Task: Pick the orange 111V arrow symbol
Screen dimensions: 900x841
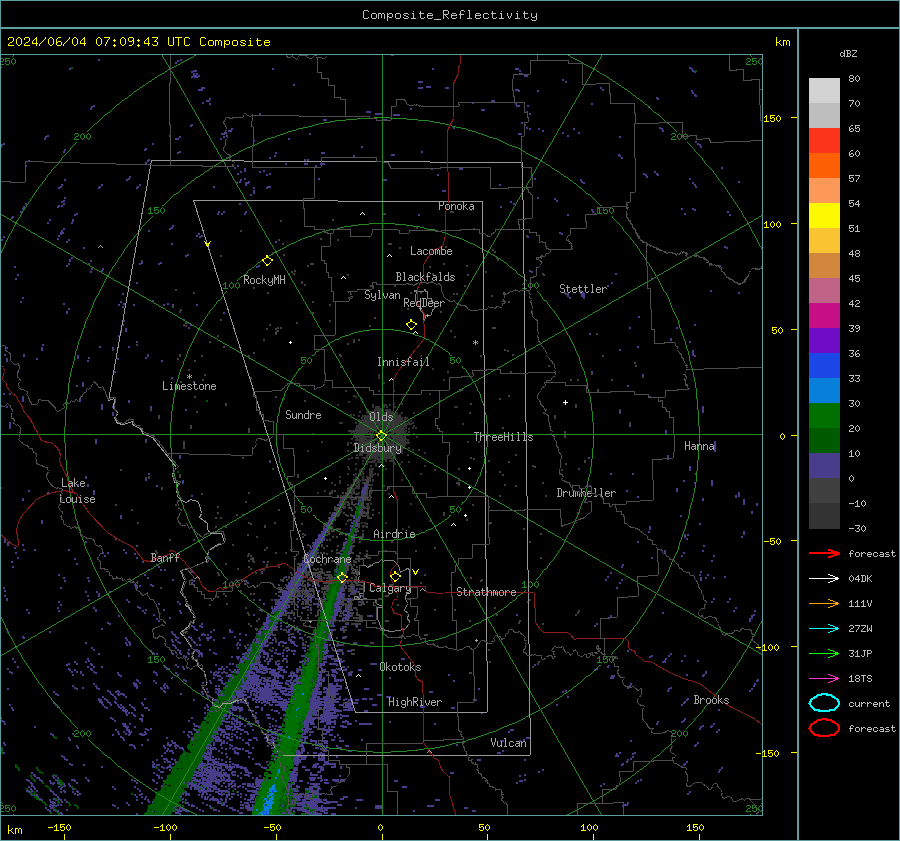Action: point(824,603)
